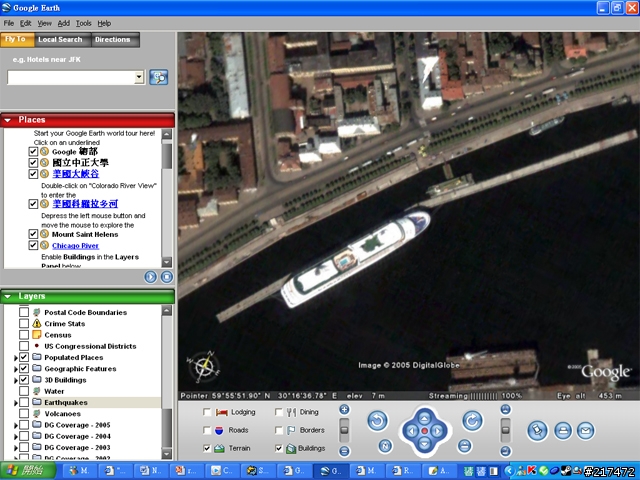640x480 pixels.
Task: Click the print icon button
Action: tap(563, 431)
